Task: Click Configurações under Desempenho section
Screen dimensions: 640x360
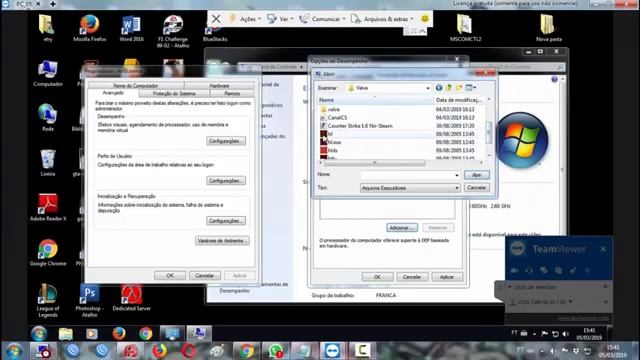Action: [226, 141]
